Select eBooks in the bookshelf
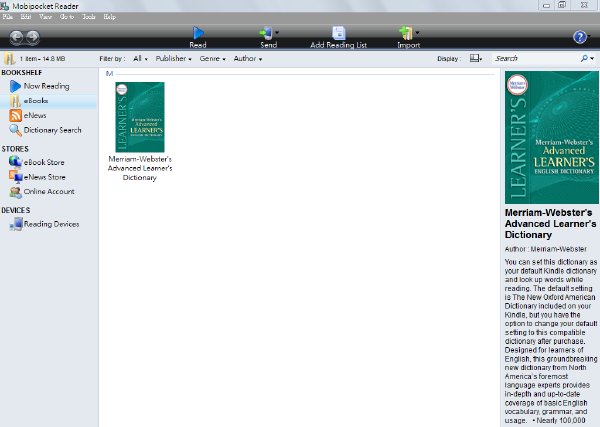This screenshot has width=600, height=427. tap(36, 101)
